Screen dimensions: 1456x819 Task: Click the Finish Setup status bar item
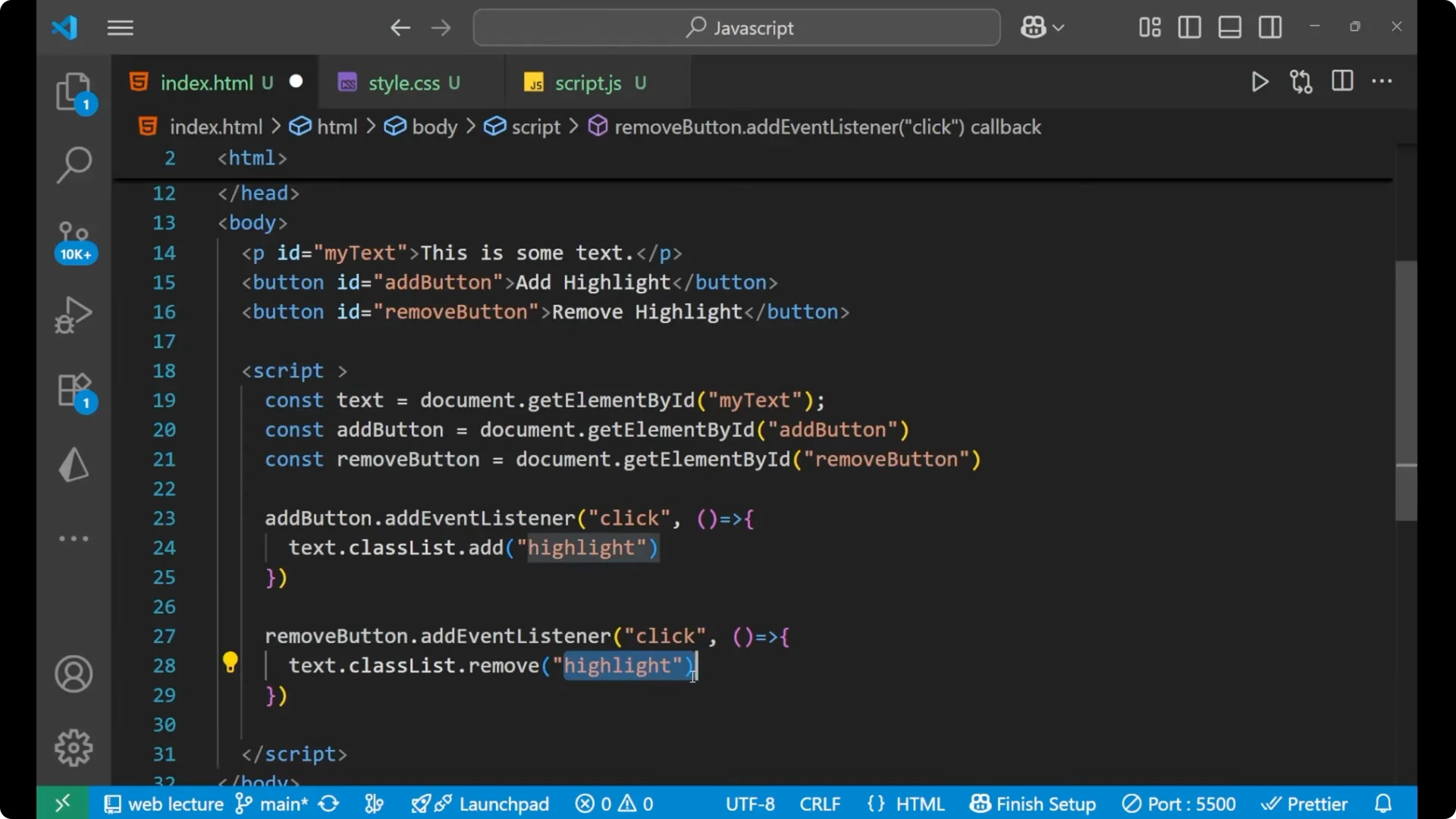click(1033, 803)
